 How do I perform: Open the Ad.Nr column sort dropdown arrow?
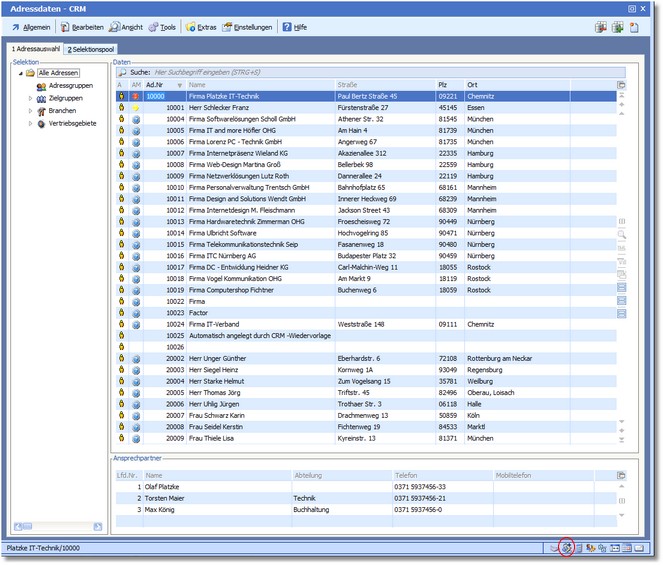(x=180, y=85)
